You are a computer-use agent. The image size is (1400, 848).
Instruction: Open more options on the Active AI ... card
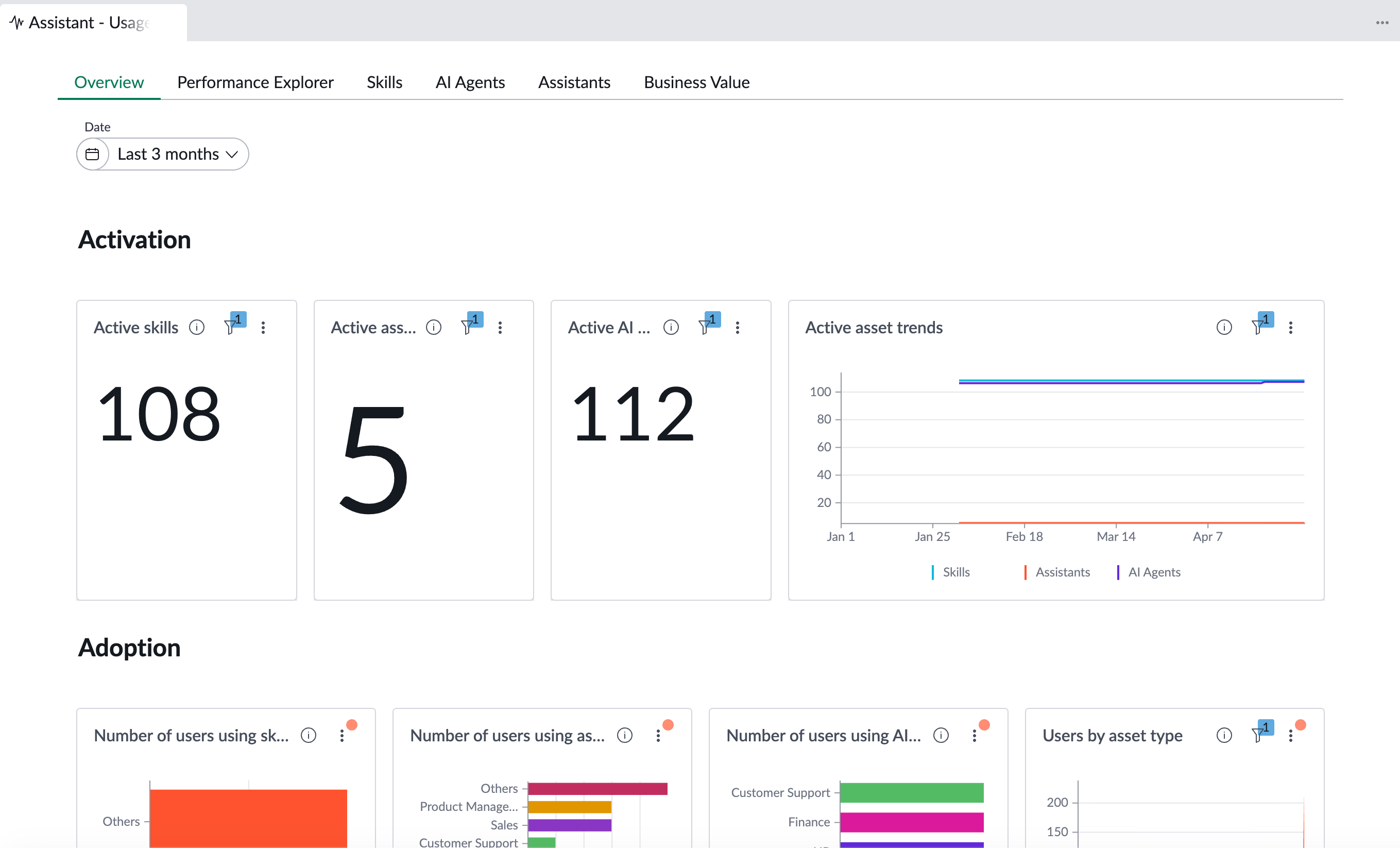738,327
